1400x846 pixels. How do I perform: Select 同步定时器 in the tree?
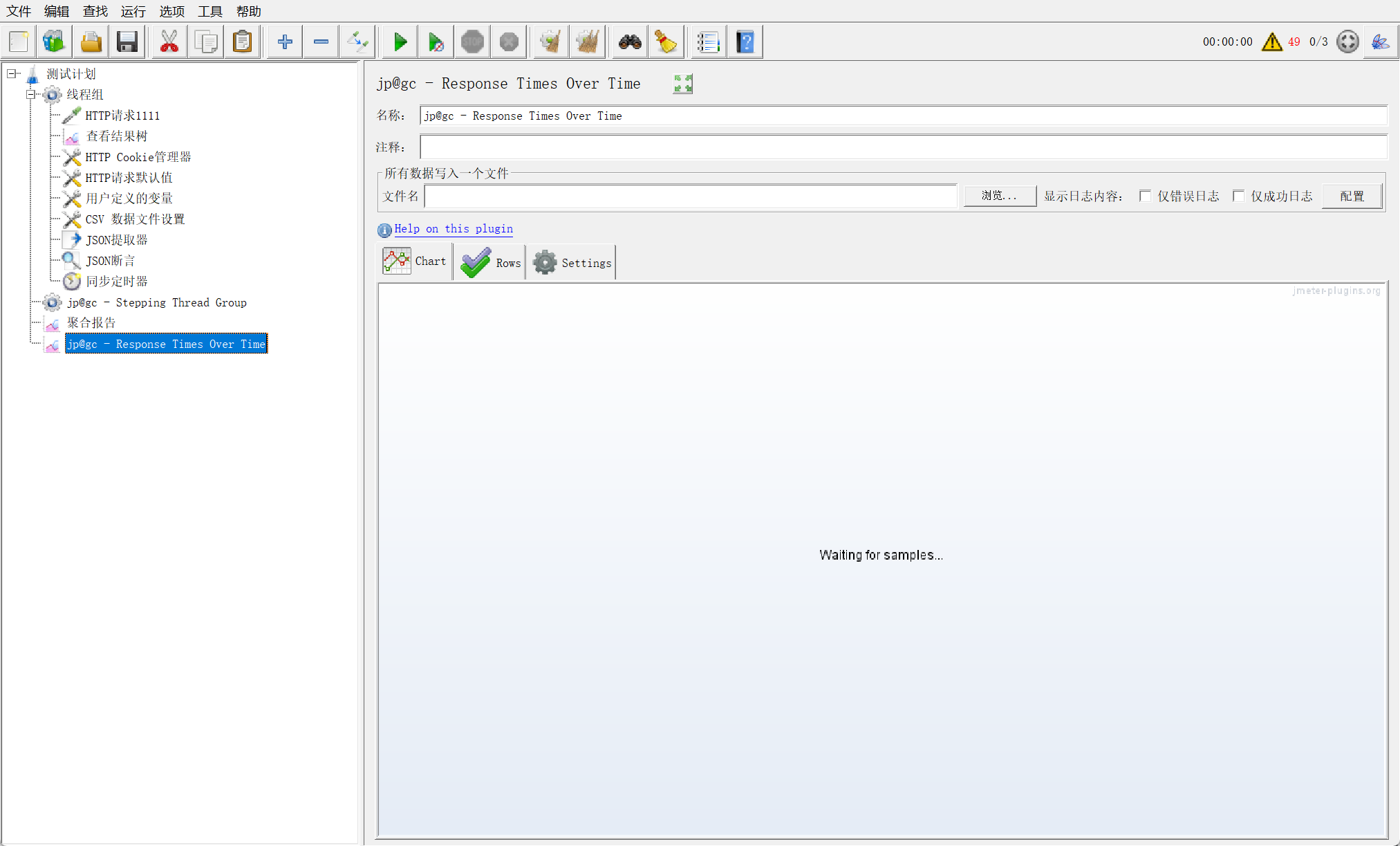[116, 282]
